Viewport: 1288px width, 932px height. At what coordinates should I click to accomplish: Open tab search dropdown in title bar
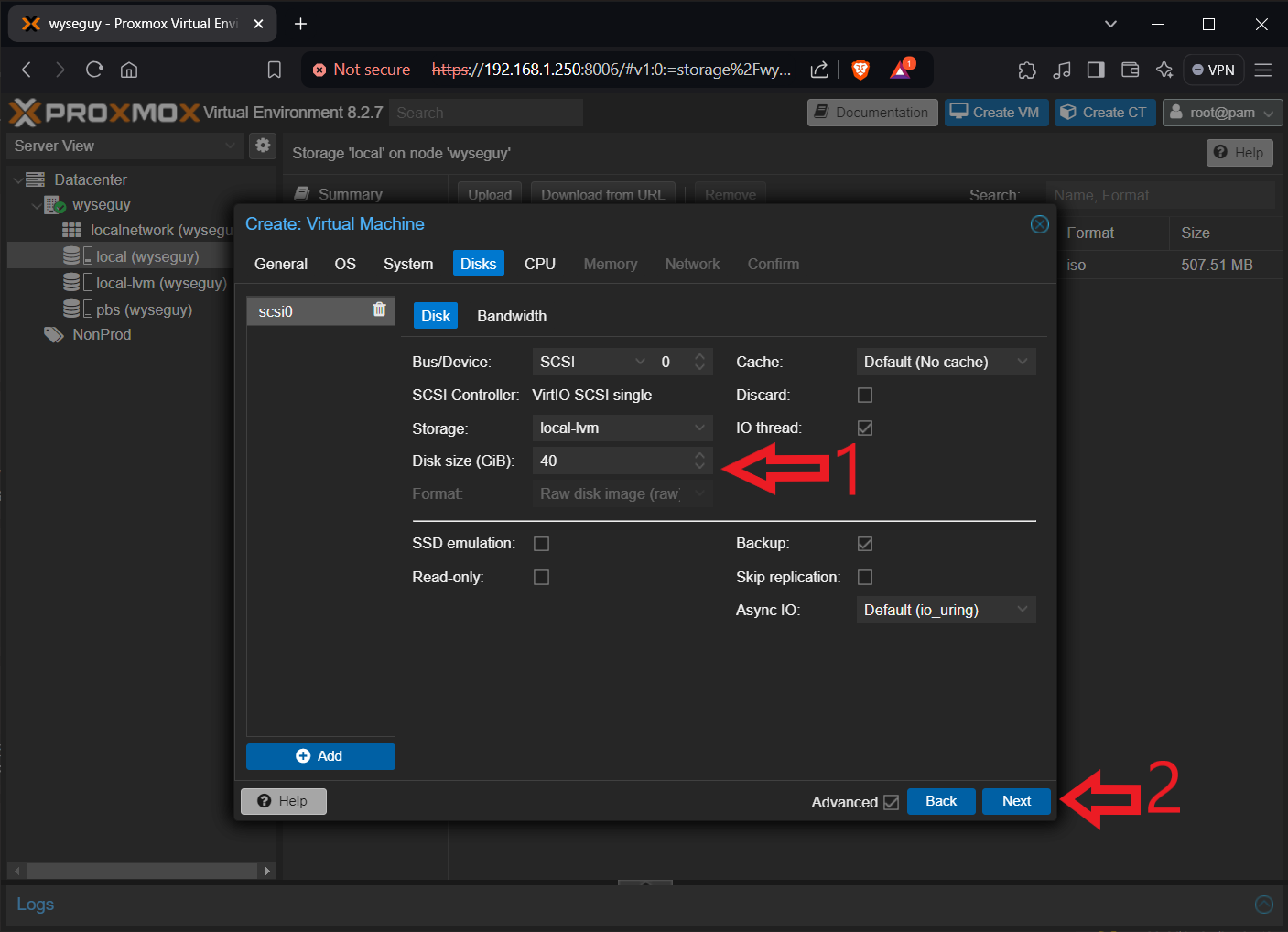[x=1110, y=24]
